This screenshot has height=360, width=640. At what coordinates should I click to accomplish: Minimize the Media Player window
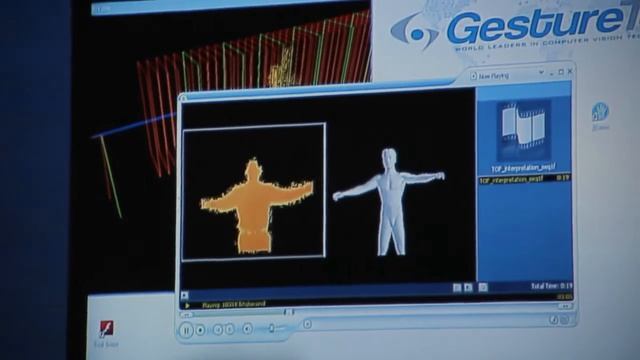click(551, 73)
